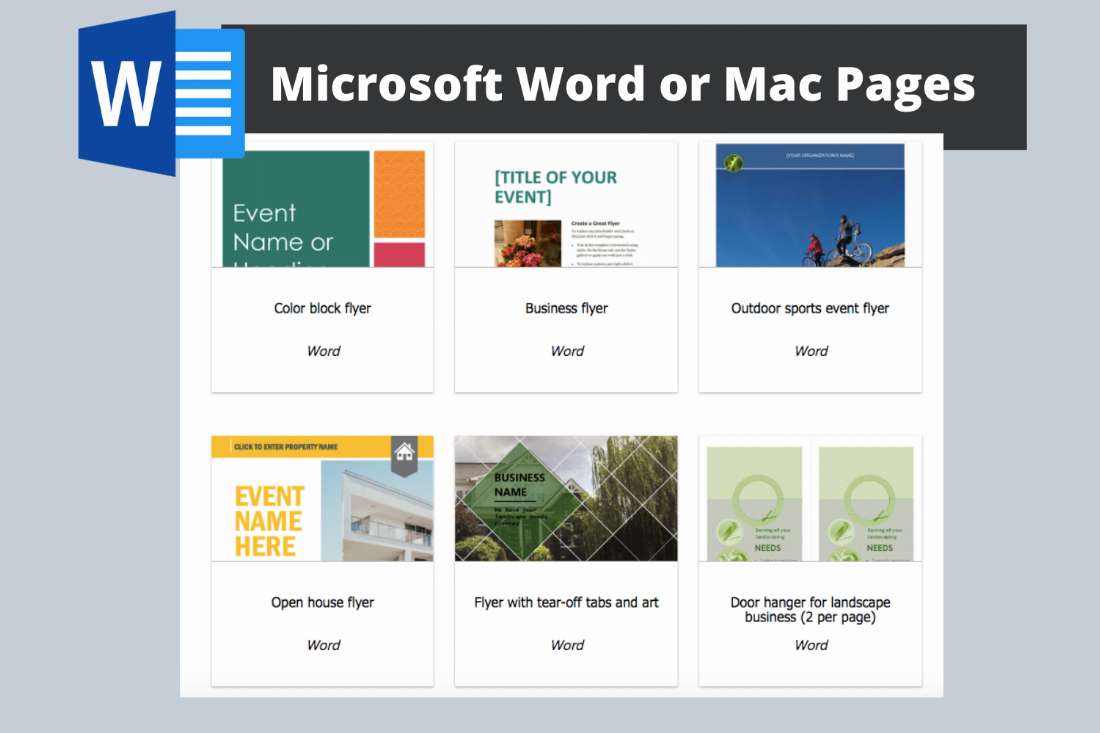Select the 'Business flyer' title

566,308
